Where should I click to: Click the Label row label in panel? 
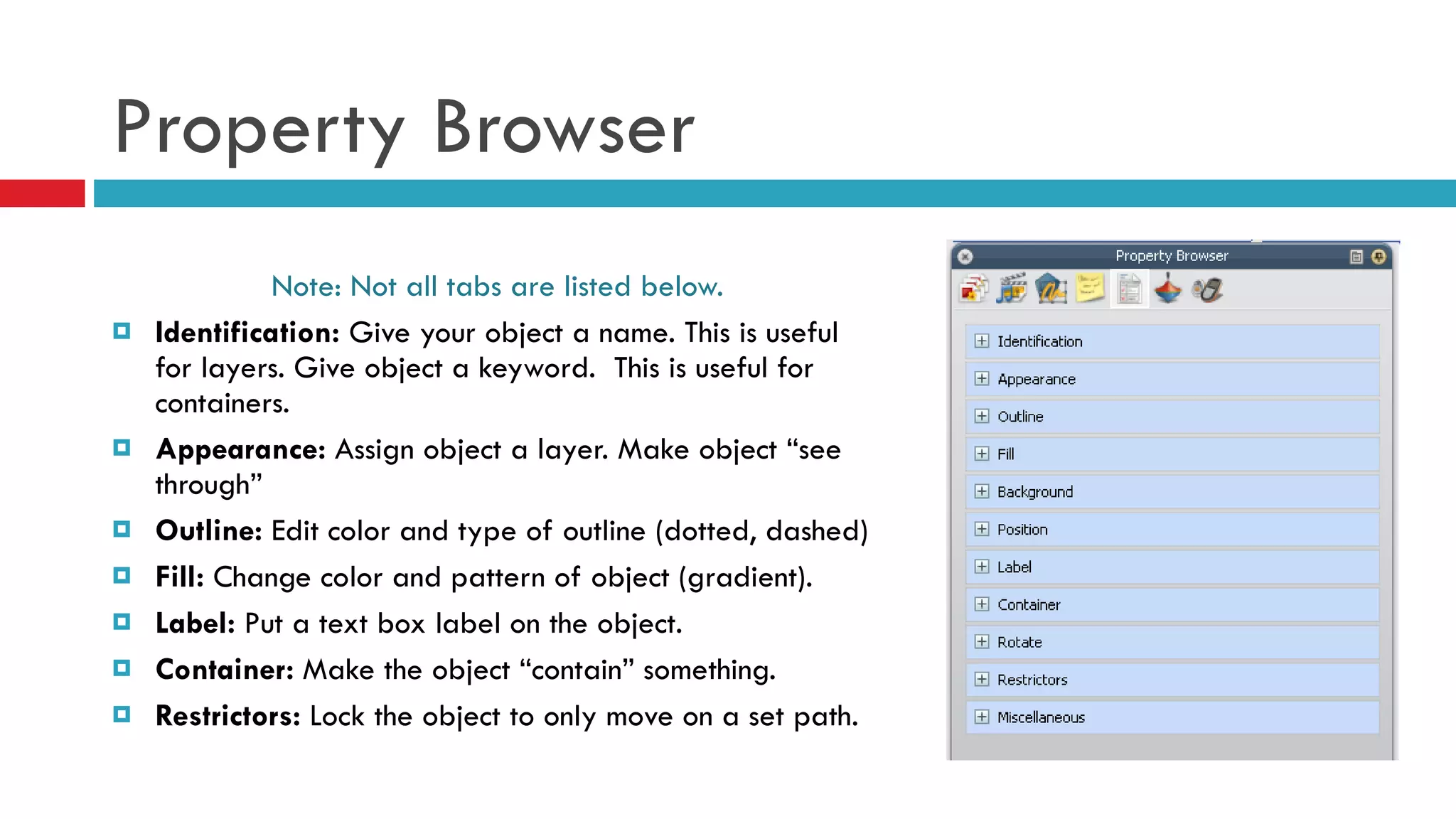click(x=1014, y=567)
